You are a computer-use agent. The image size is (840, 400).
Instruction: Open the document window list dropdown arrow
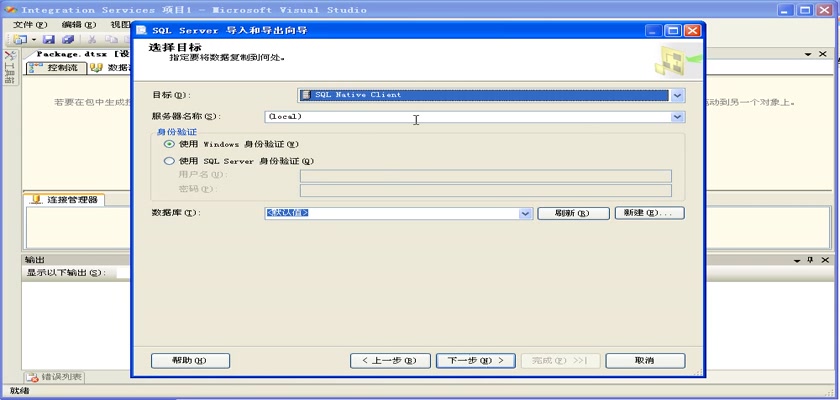(x=808, y=54)
